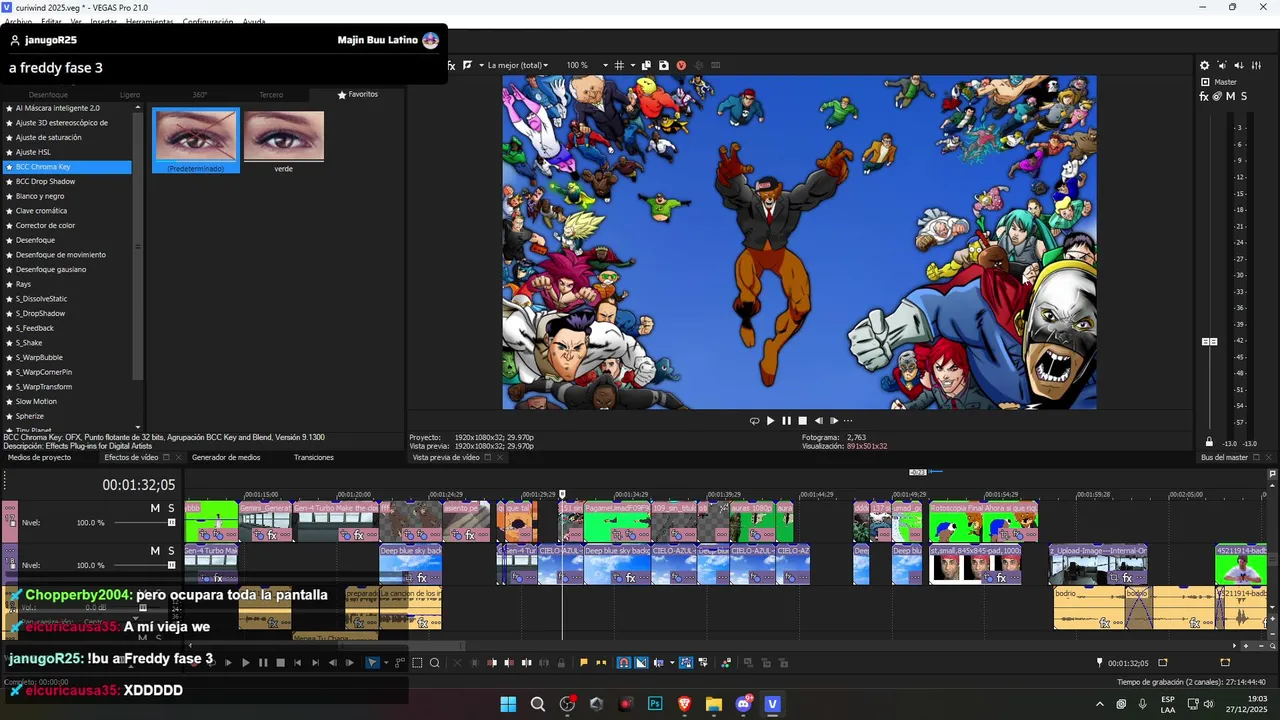Toggle split screen view in preview toolbar
This screenshot has width=1280, height=720.
click(467, 65)
